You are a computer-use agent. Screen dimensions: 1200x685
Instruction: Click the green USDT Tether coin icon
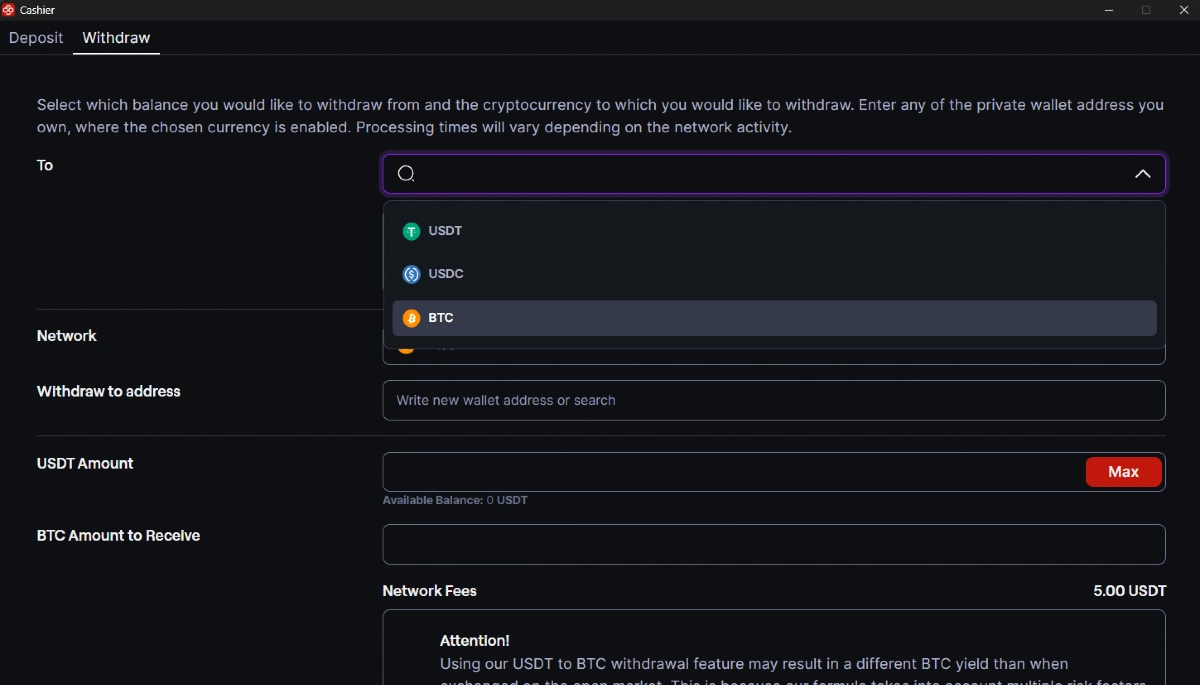[x=411, y=231]
